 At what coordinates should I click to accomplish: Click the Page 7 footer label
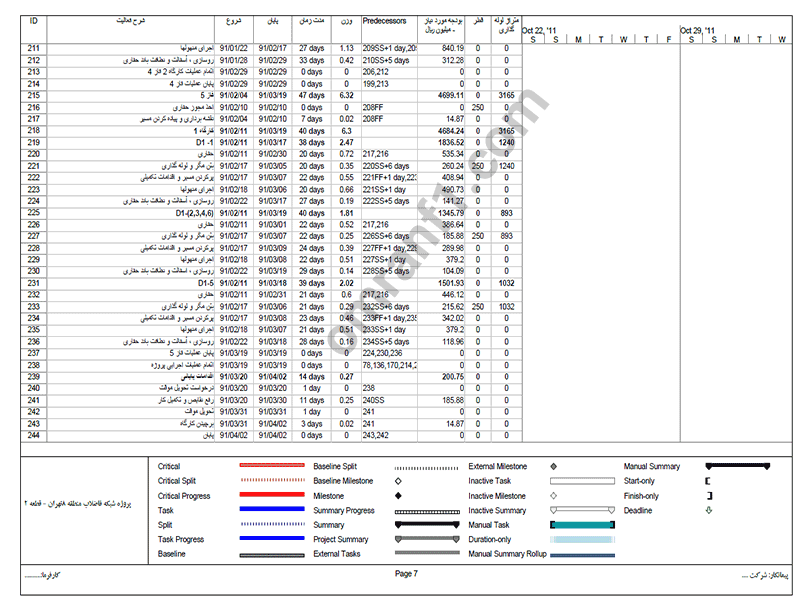(x=406, y=574)
